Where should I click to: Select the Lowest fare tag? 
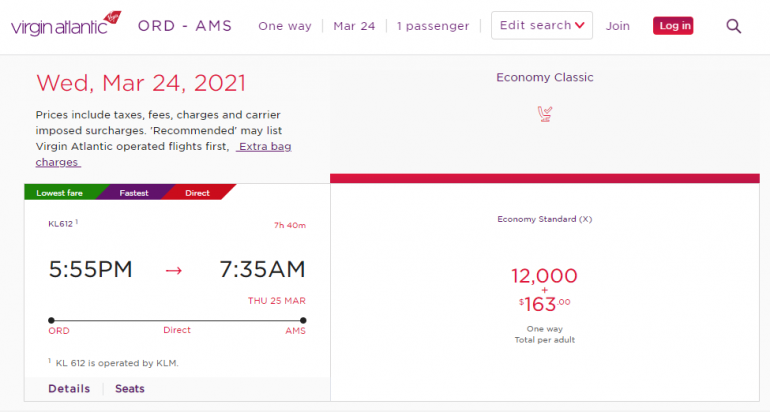pos(60,193)
